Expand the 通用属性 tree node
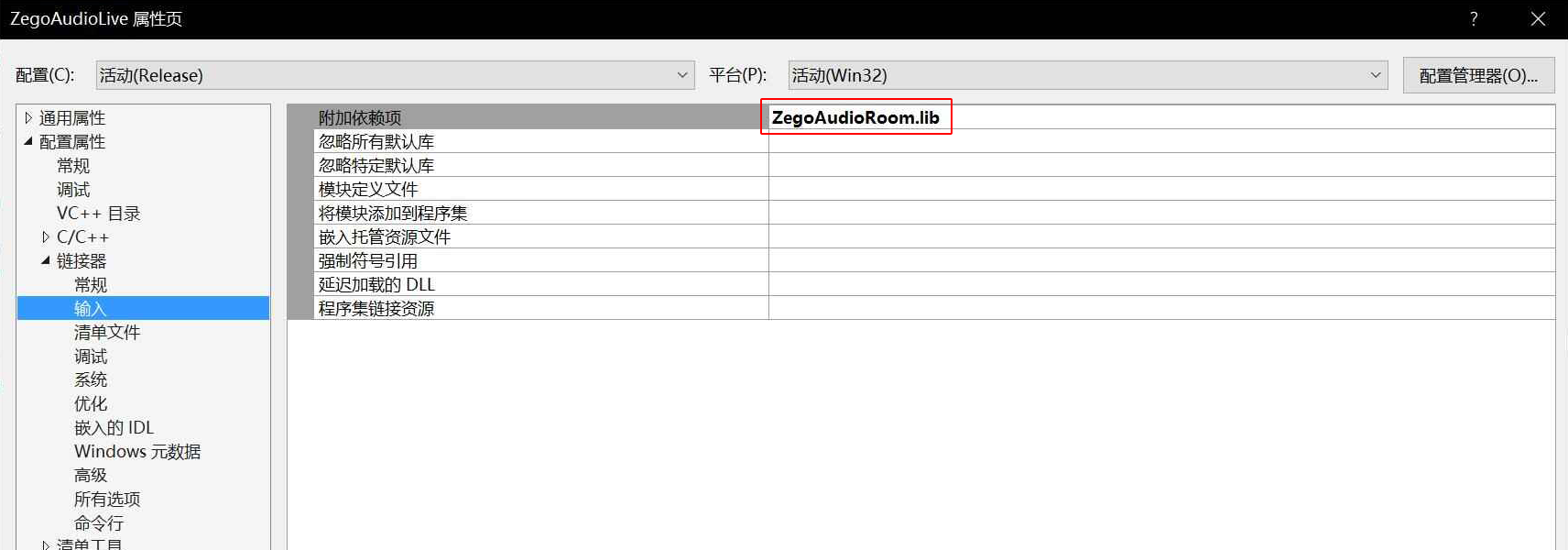Viewport: 1568px width, 550px height. click(28, 117)
